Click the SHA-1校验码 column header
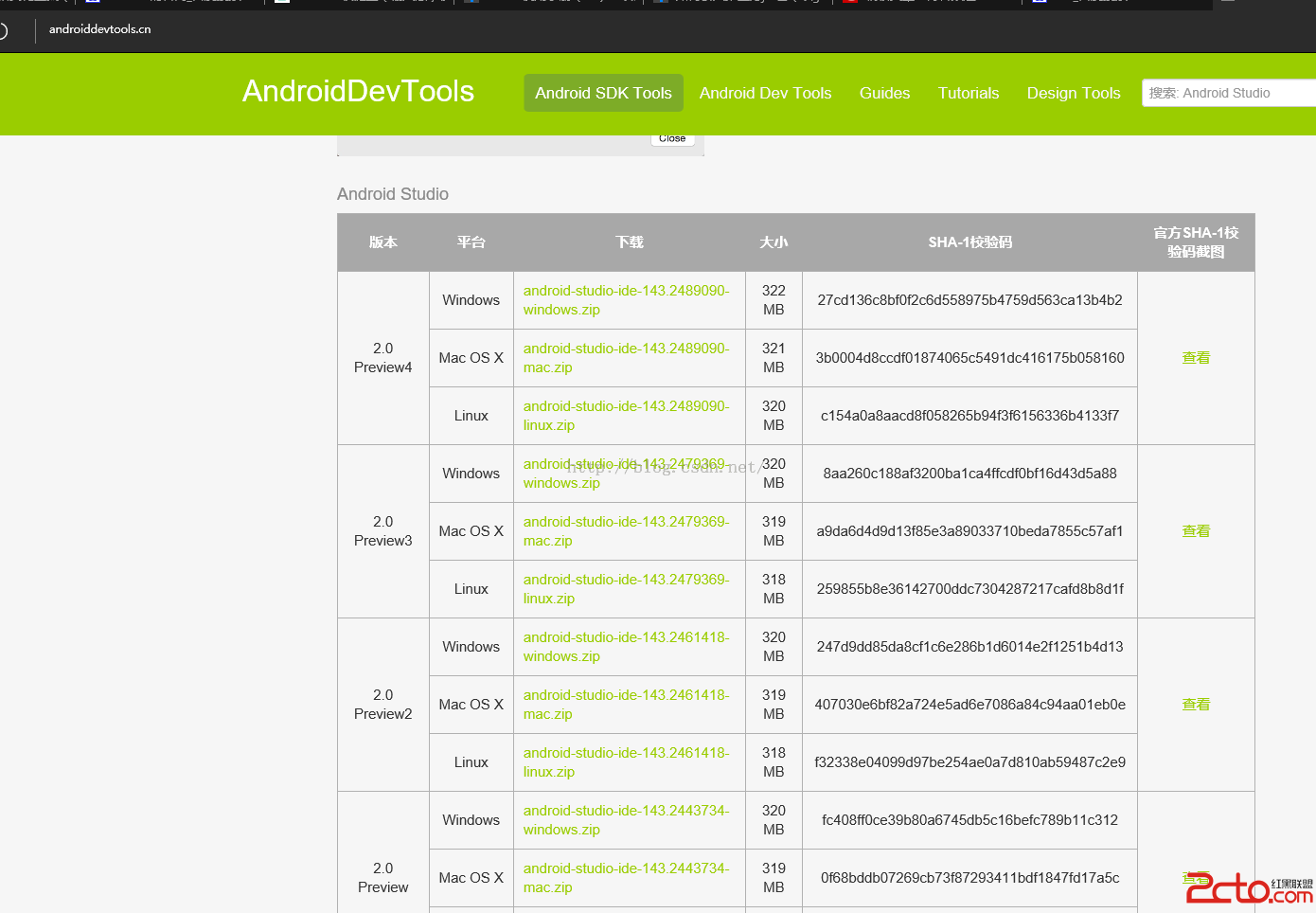1316x913 pixels. point(969,242)
